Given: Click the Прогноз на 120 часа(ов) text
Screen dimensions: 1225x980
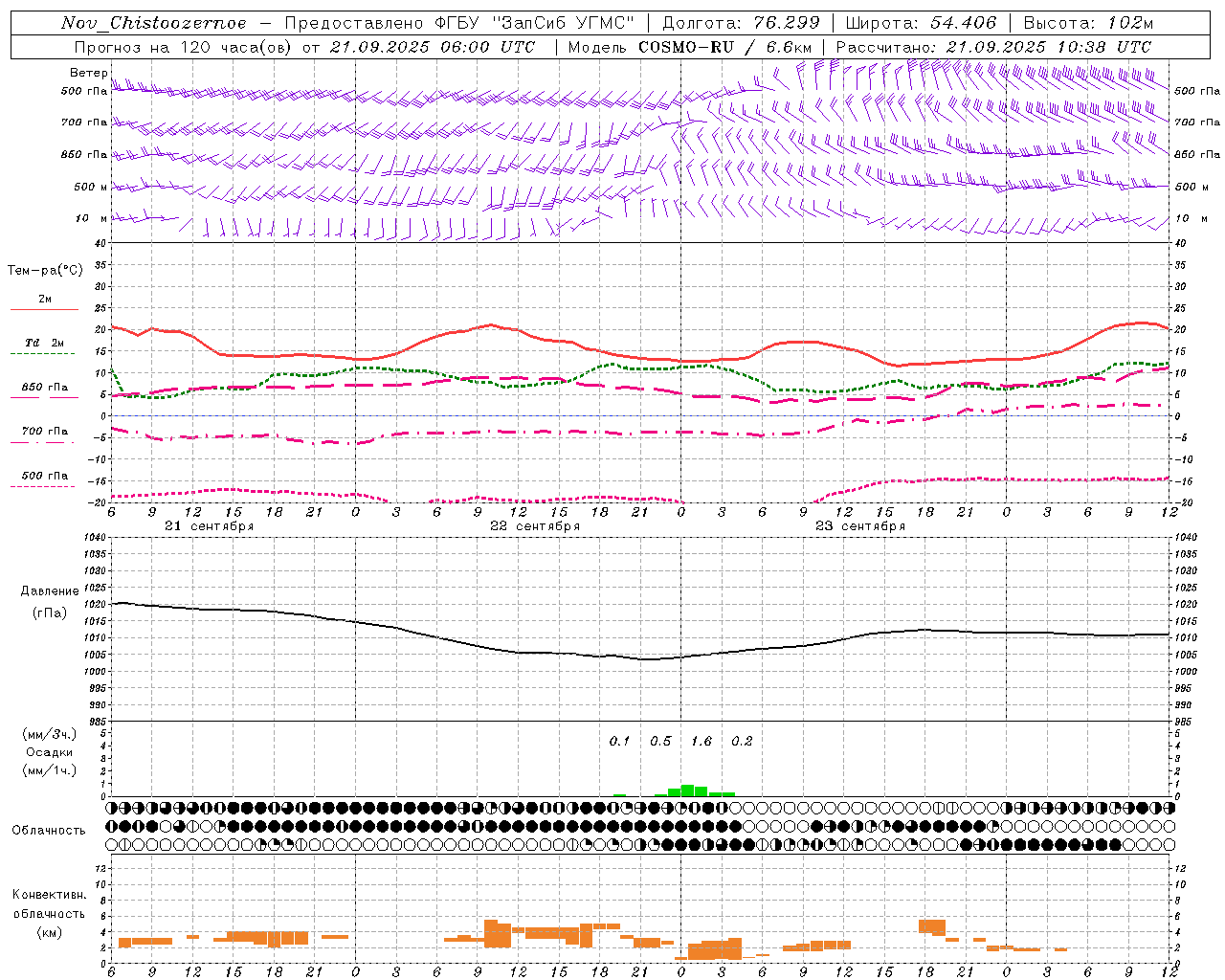Looking at the screenshot, I should [x=184, y=47].
